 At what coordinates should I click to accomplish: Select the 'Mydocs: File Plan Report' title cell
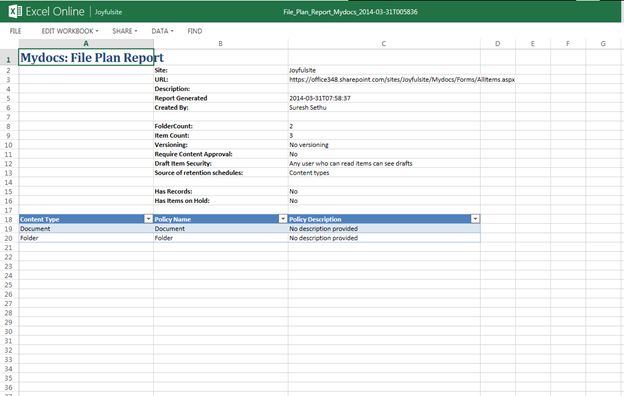pyautogui.click(x=86, y=58)
